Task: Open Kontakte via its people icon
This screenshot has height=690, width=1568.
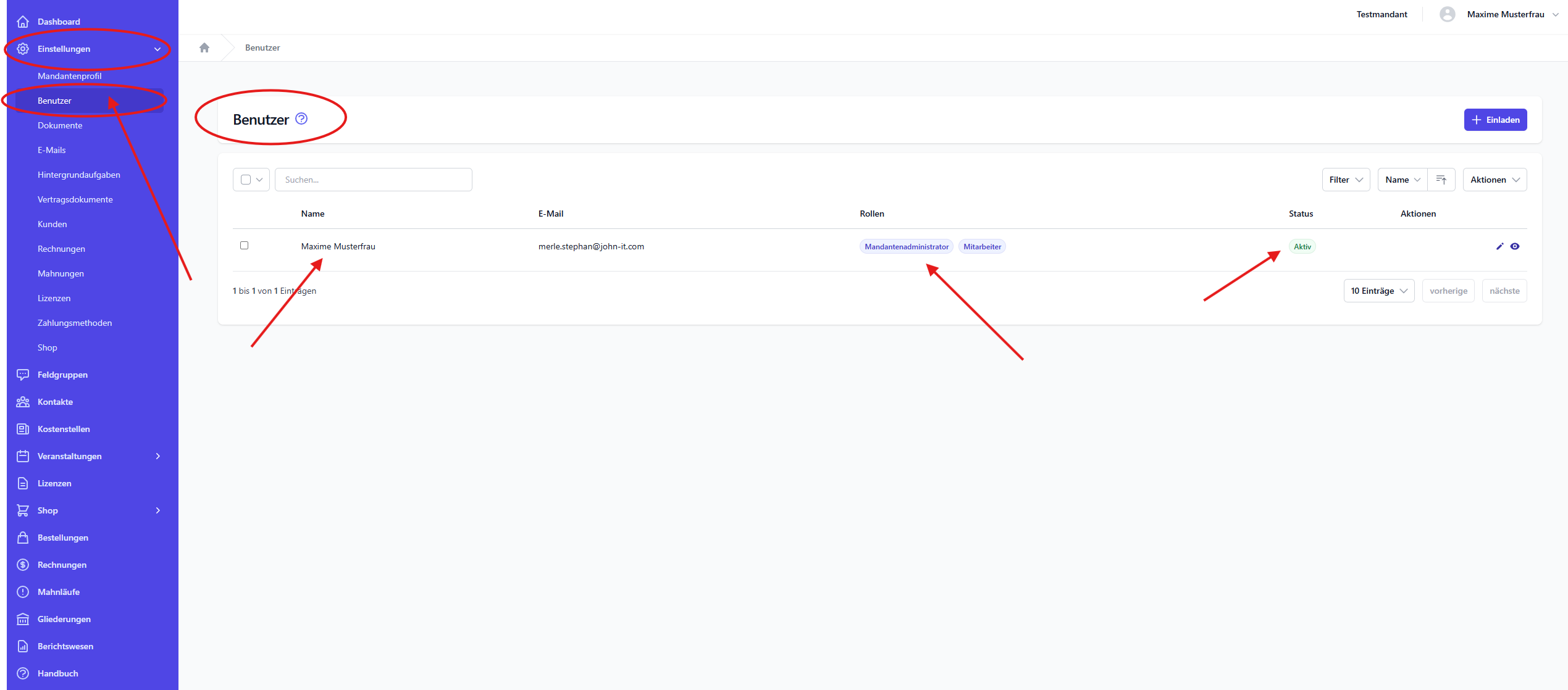Action: (23, 402)
